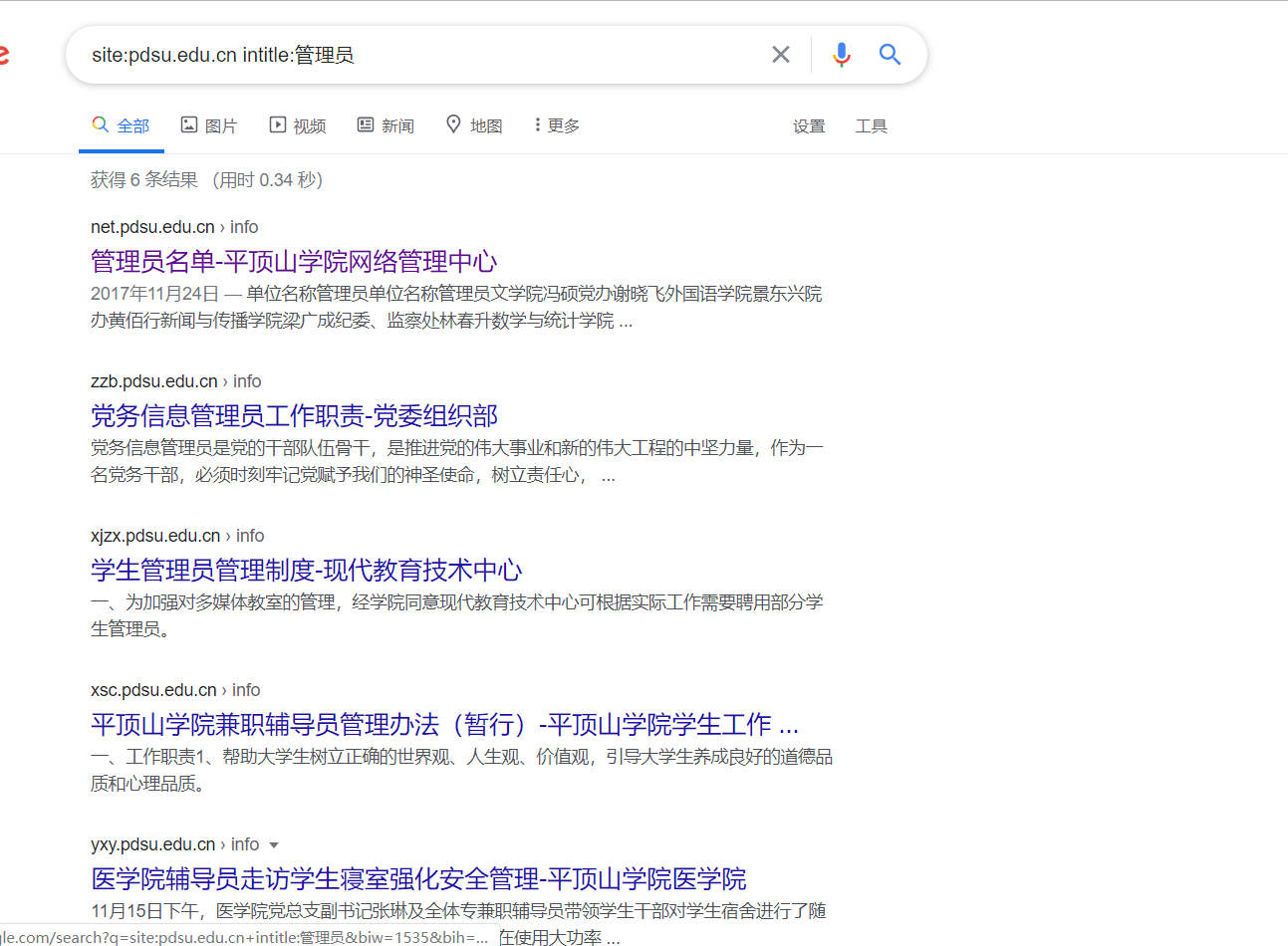The width and height of the screenshot is (1288, 946).
Task: Open the 全部 results tab
Action: tap(121, 125)
